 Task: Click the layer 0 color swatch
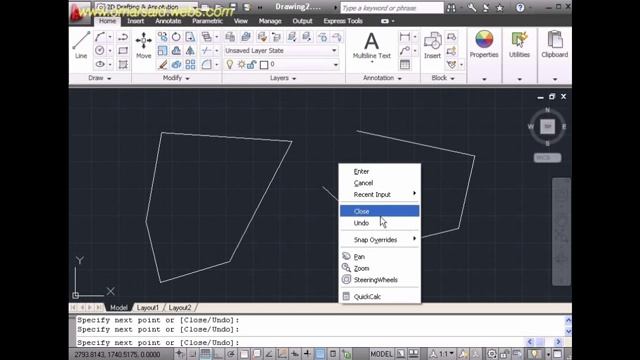(264, 64)
